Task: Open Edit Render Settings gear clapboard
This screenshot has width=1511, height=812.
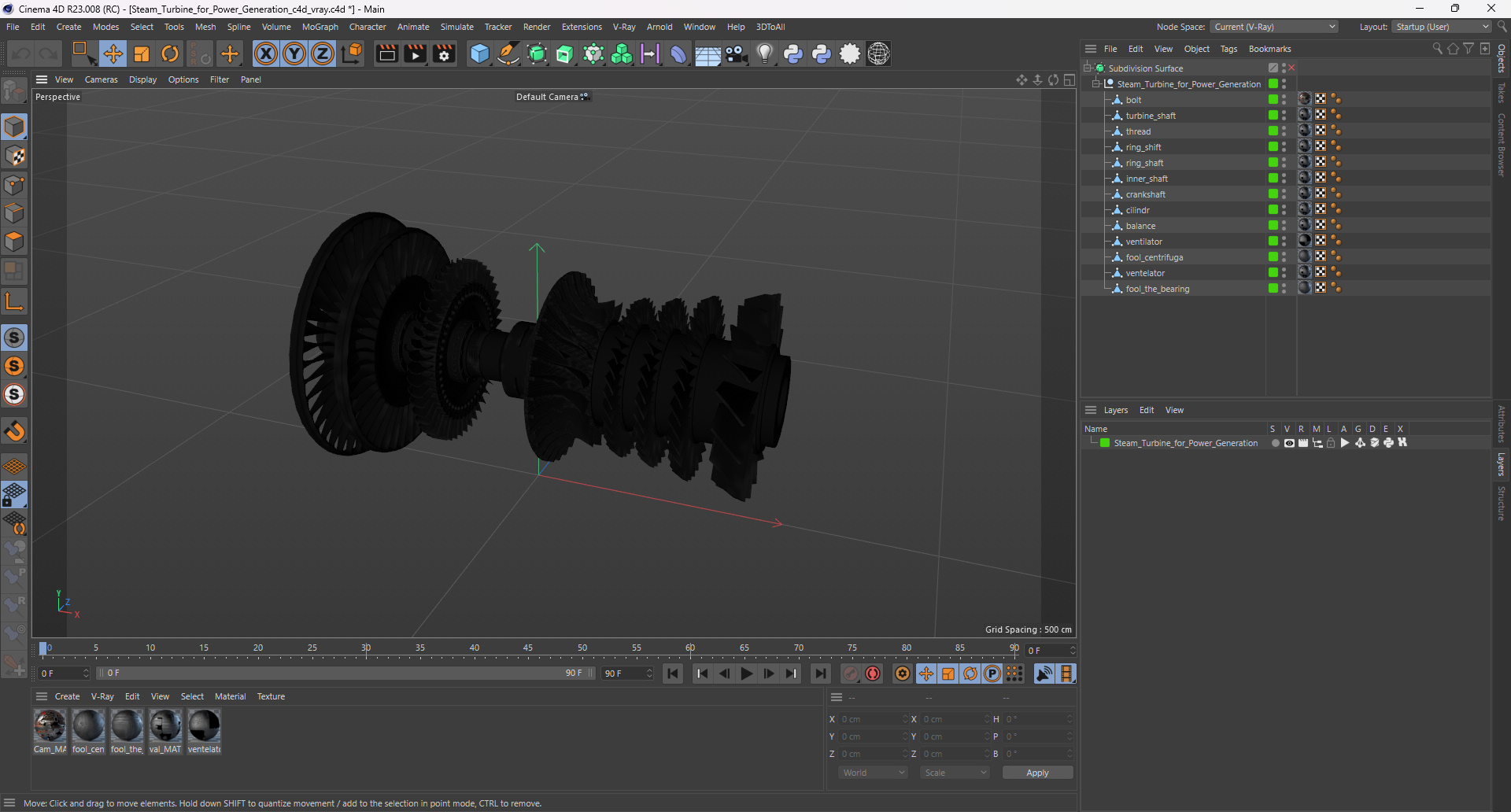Action: [444, 54]
